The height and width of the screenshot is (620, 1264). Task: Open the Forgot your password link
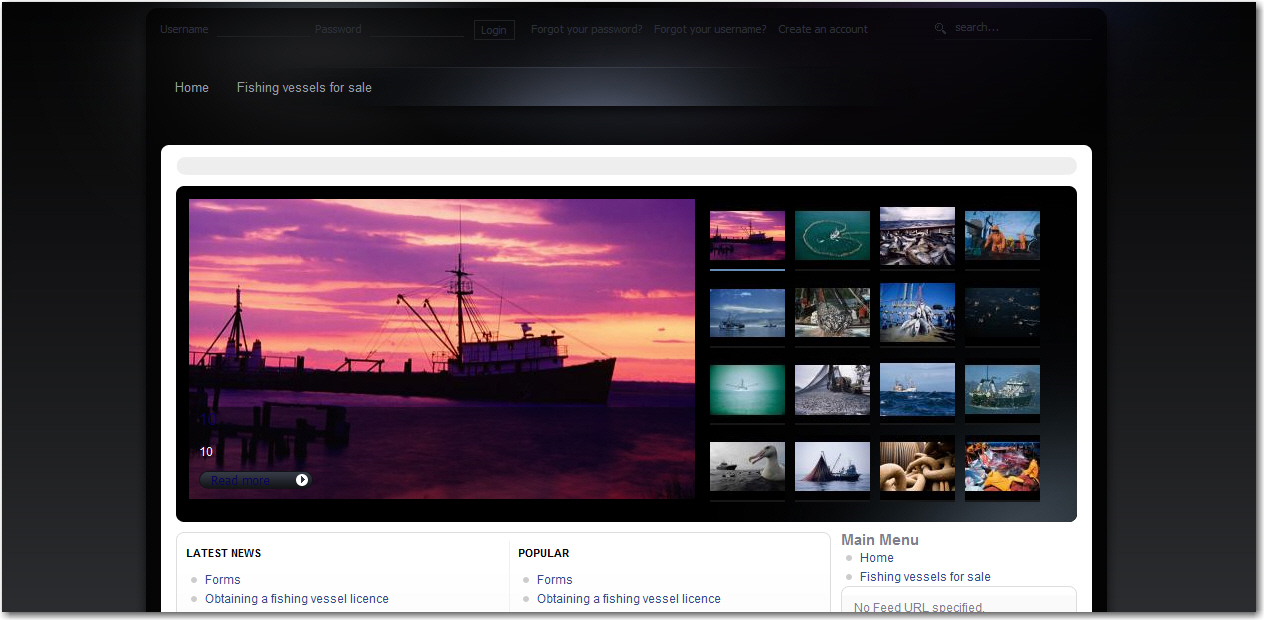click(x=586, y=29)
